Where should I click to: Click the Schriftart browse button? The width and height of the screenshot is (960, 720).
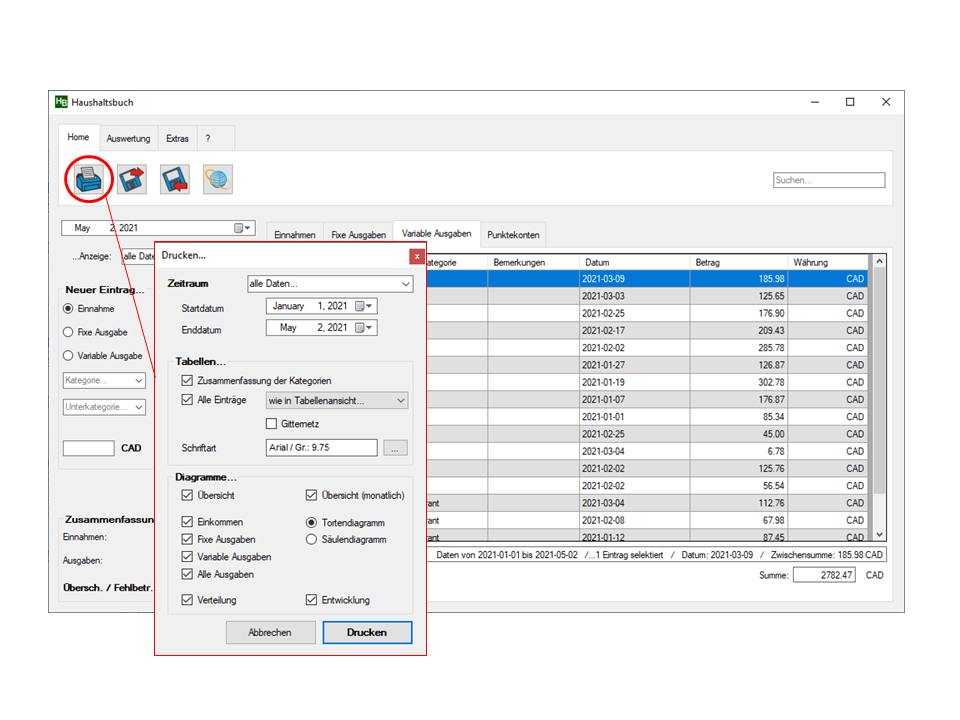pos(395,449)
